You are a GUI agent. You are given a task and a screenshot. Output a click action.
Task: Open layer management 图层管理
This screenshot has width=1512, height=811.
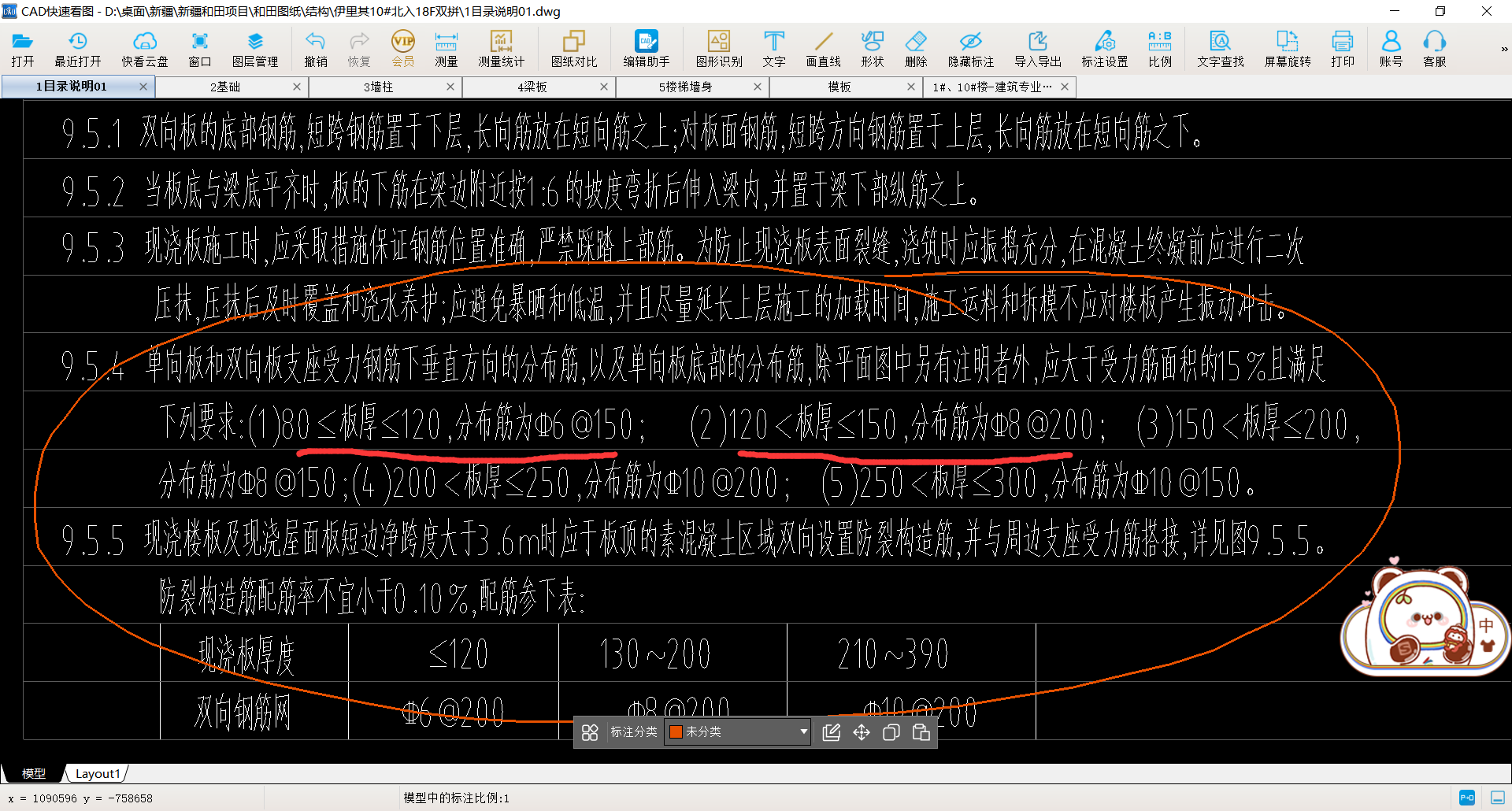pyautogui.click(x=255, y=49)
